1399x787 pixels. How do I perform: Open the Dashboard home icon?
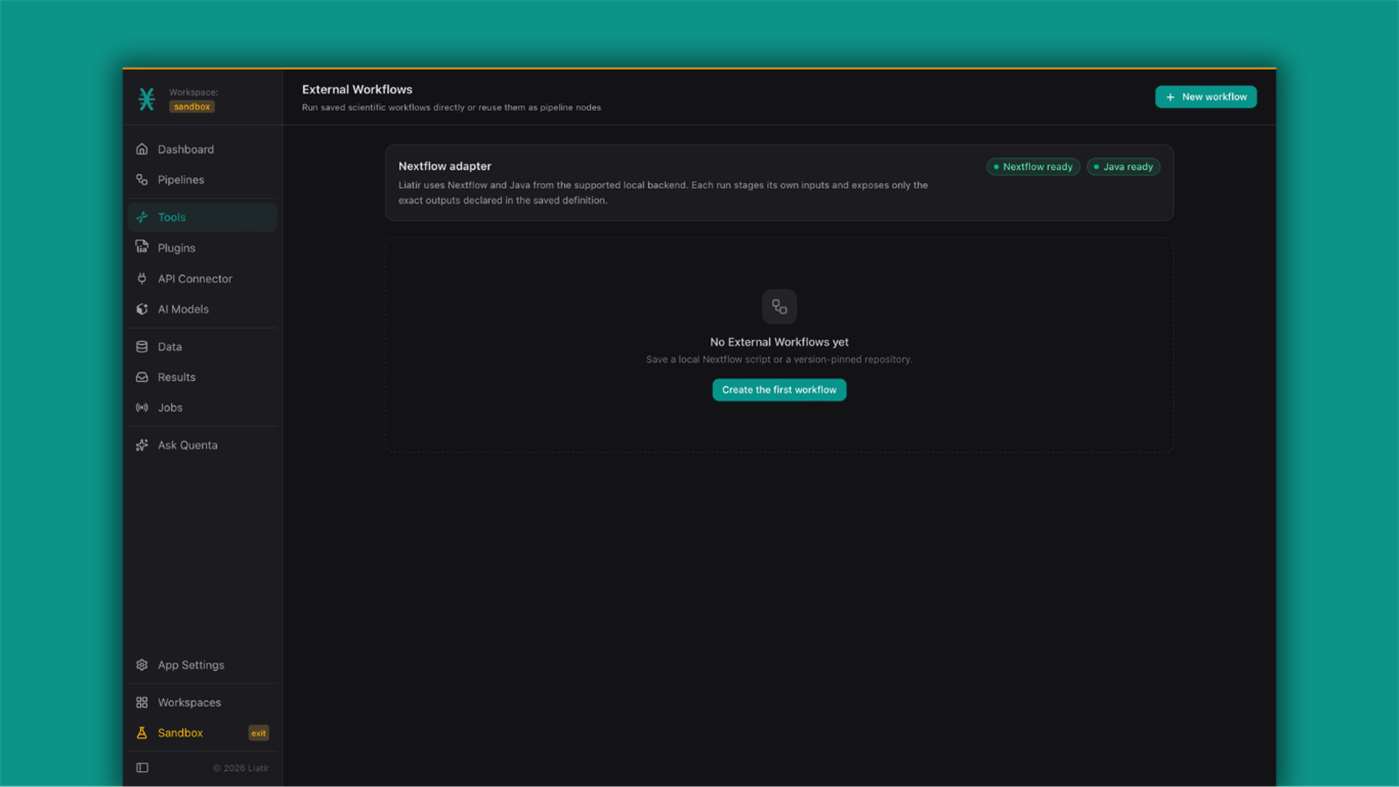(142, 149)
